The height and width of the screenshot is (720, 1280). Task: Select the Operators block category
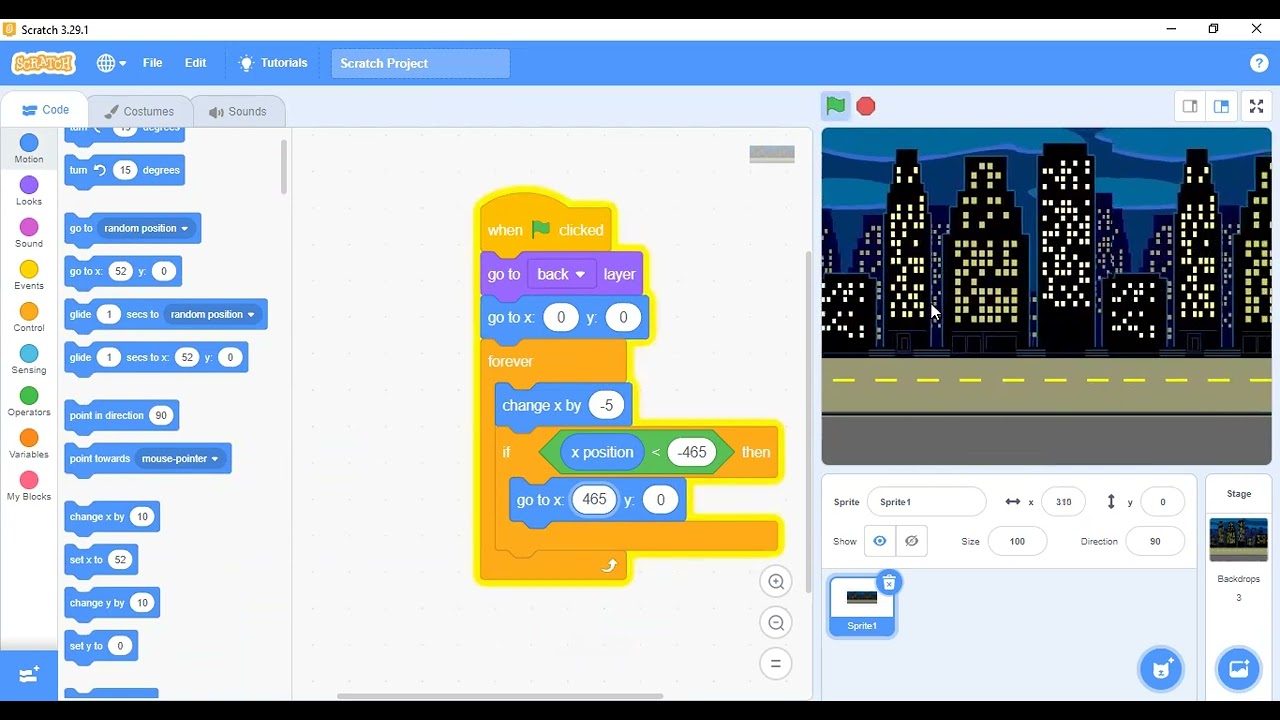(x=29, y=401)
